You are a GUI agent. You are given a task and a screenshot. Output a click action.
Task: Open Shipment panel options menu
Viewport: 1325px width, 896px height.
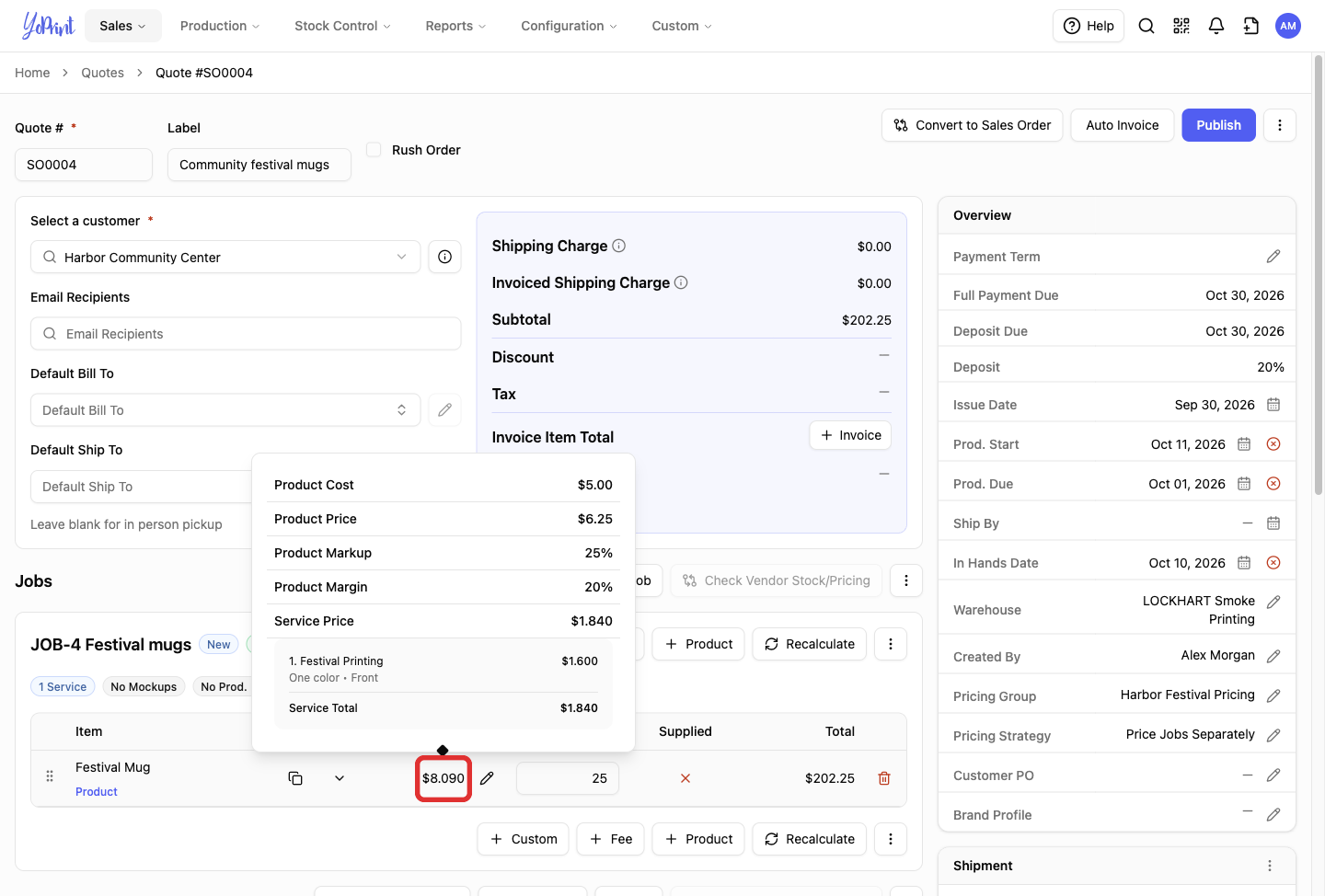(x=1270, y=866)
